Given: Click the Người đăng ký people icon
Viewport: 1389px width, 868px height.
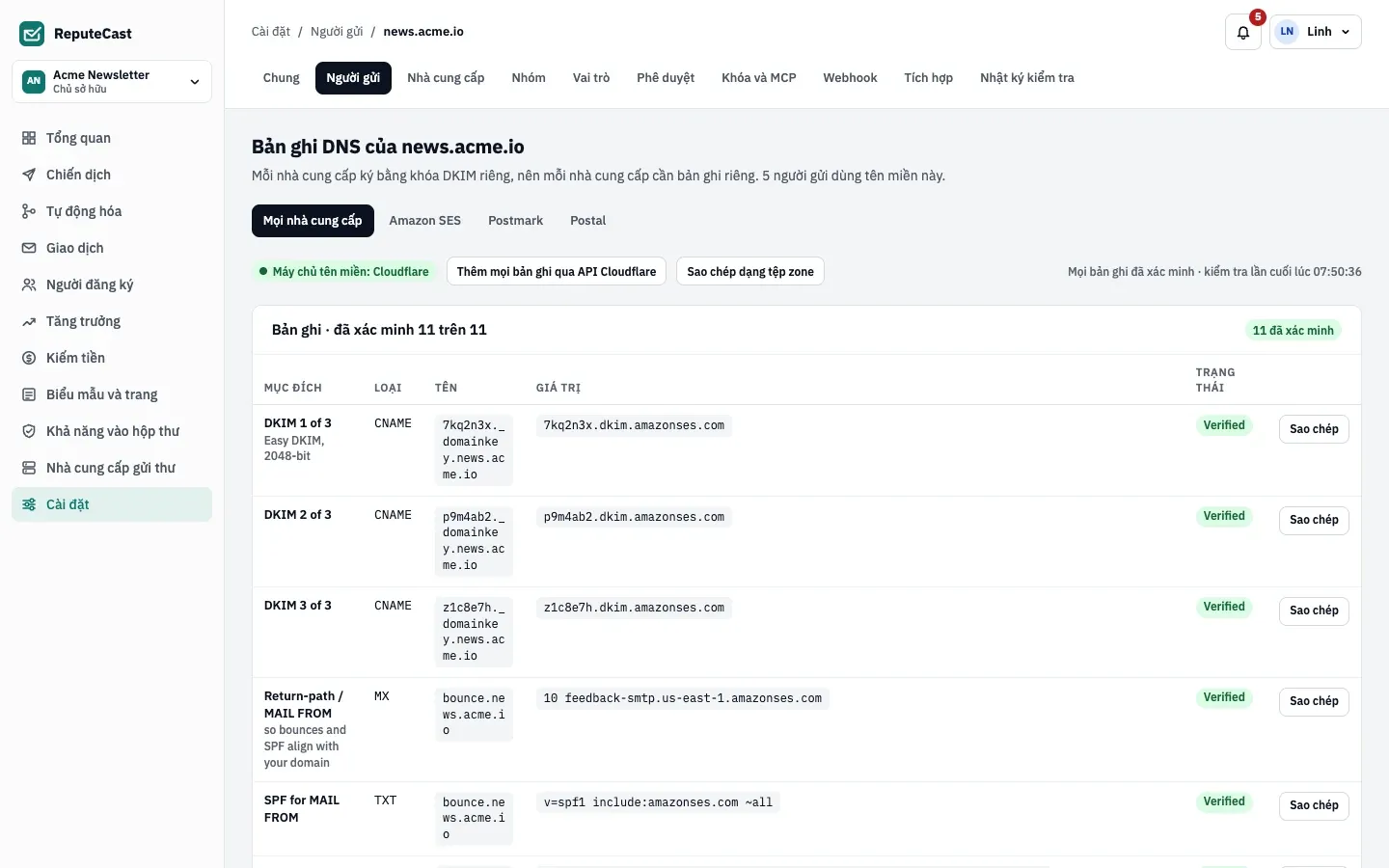Looking at the screenshot, I should 29,285.
